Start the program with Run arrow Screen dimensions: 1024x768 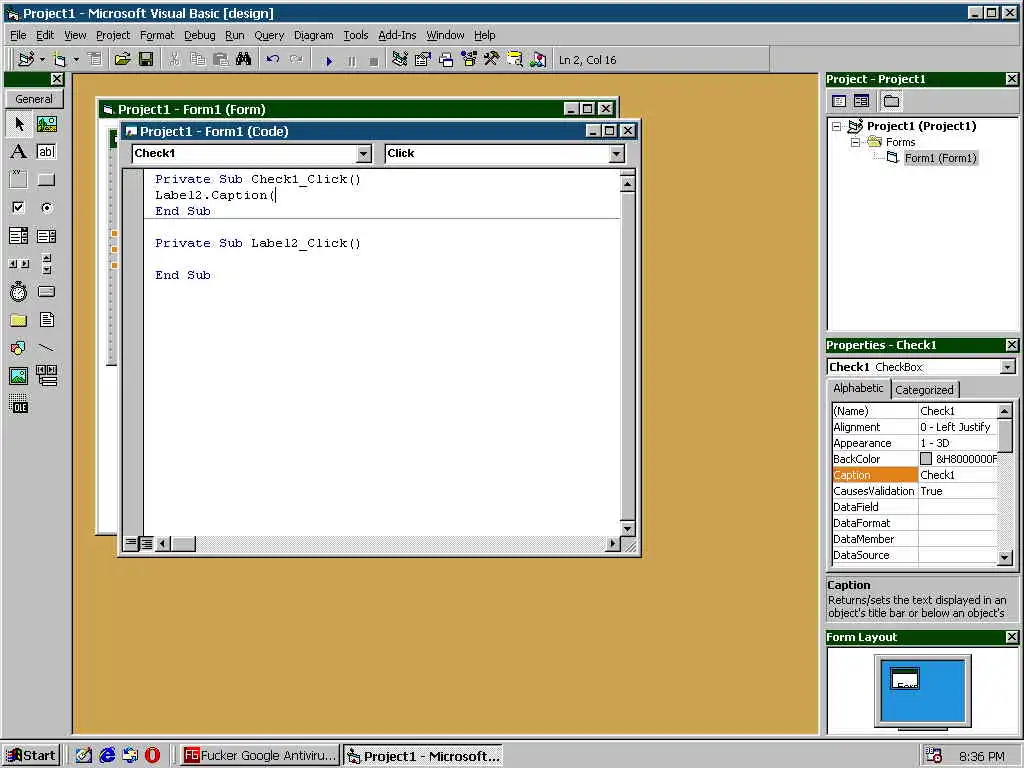pyautogui.click(x=329, y=61)
